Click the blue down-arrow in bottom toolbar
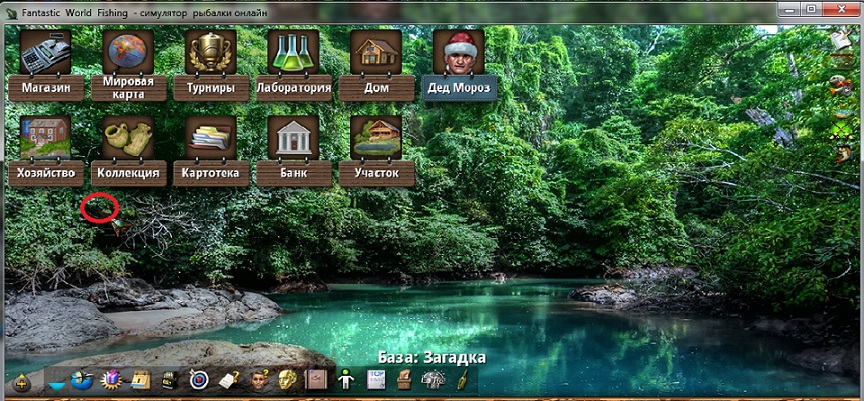This screenshot has width=864, height=401. [56, 382]
